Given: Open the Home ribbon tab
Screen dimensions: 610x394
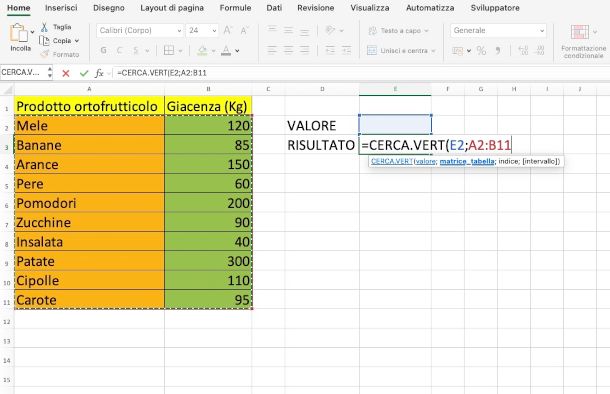Looking at the screenshot, I should click(19, 8).
